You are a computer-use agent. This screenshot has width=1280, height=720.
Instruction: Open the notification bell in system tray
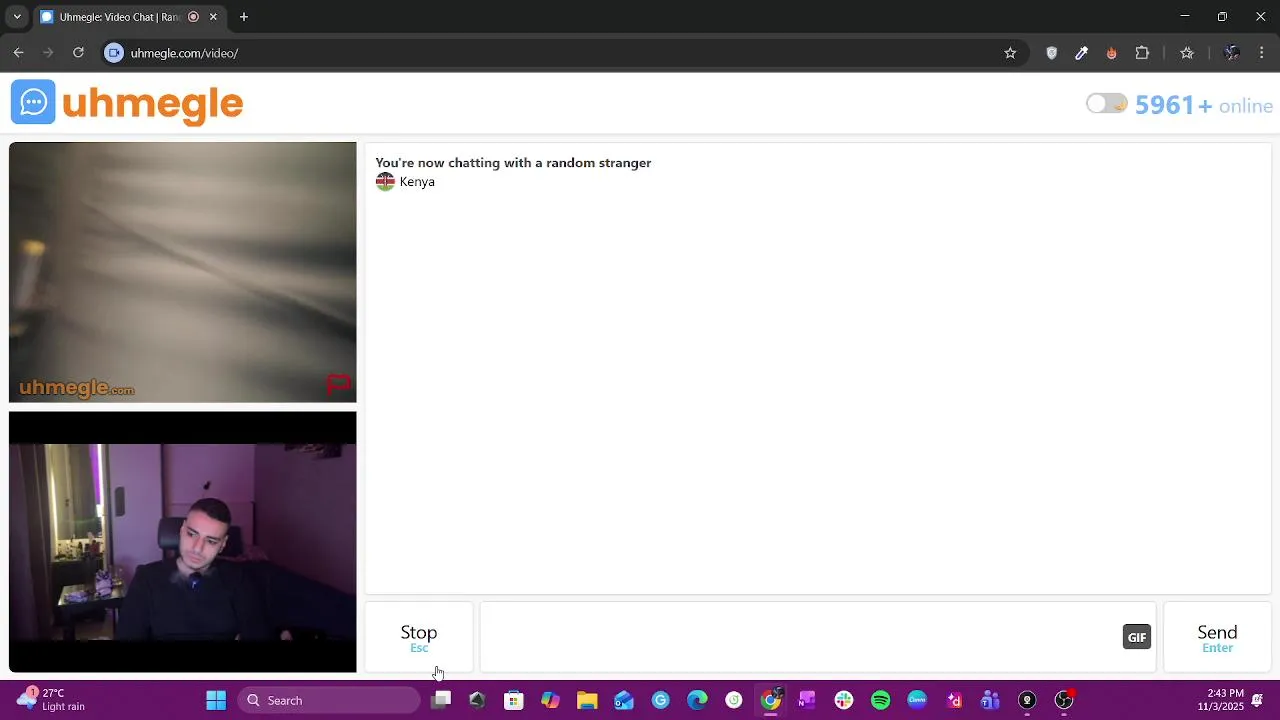click(x=1258, y=700)
